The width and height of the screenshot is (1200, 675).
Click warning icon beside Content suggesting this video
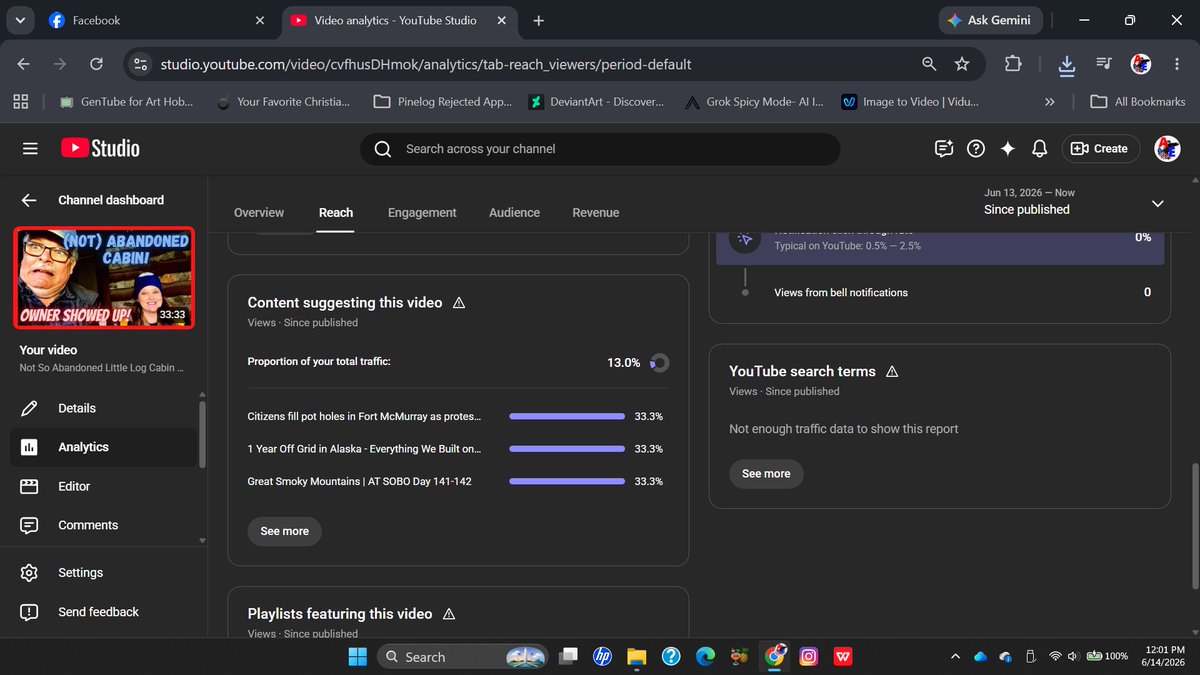[459, 302]
